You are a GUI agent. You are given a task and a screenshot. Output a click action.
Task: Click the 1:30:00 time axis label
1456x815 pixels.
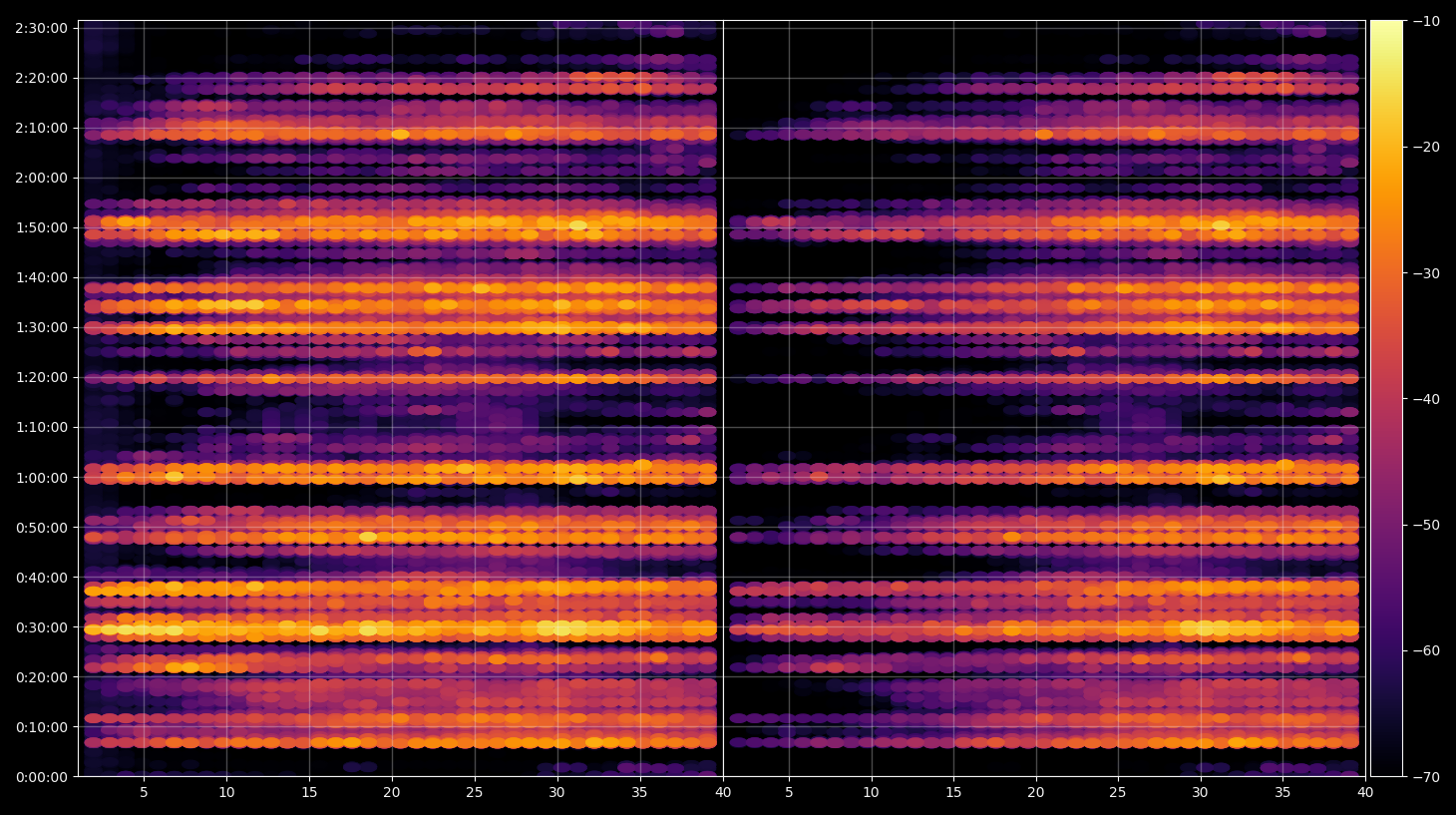pyautogui.click(x=41, y=327)
